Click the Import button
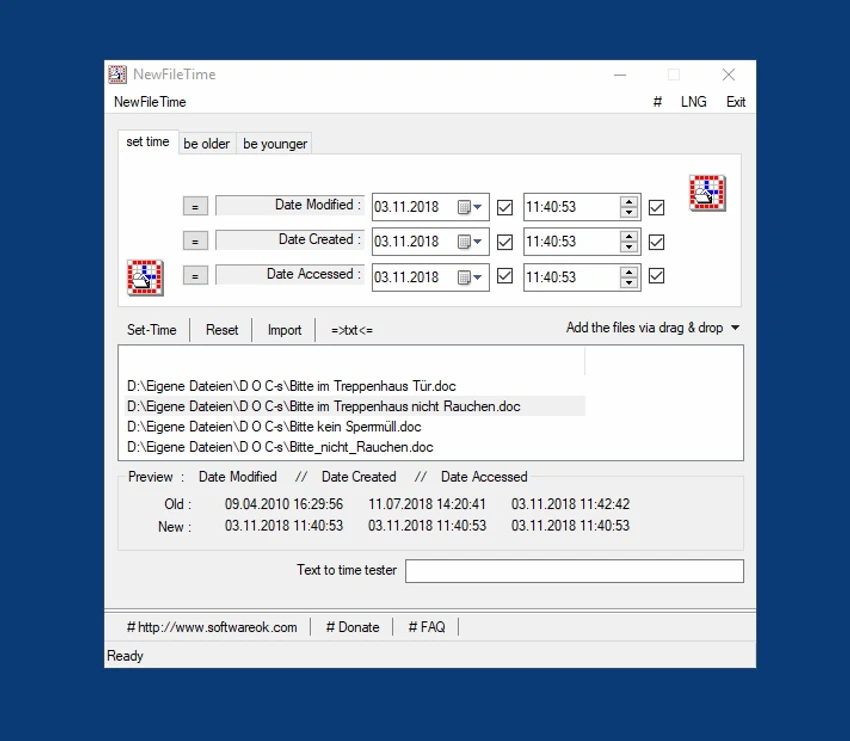The height and width of the screenshot is (741, 850). coord(285,330)
